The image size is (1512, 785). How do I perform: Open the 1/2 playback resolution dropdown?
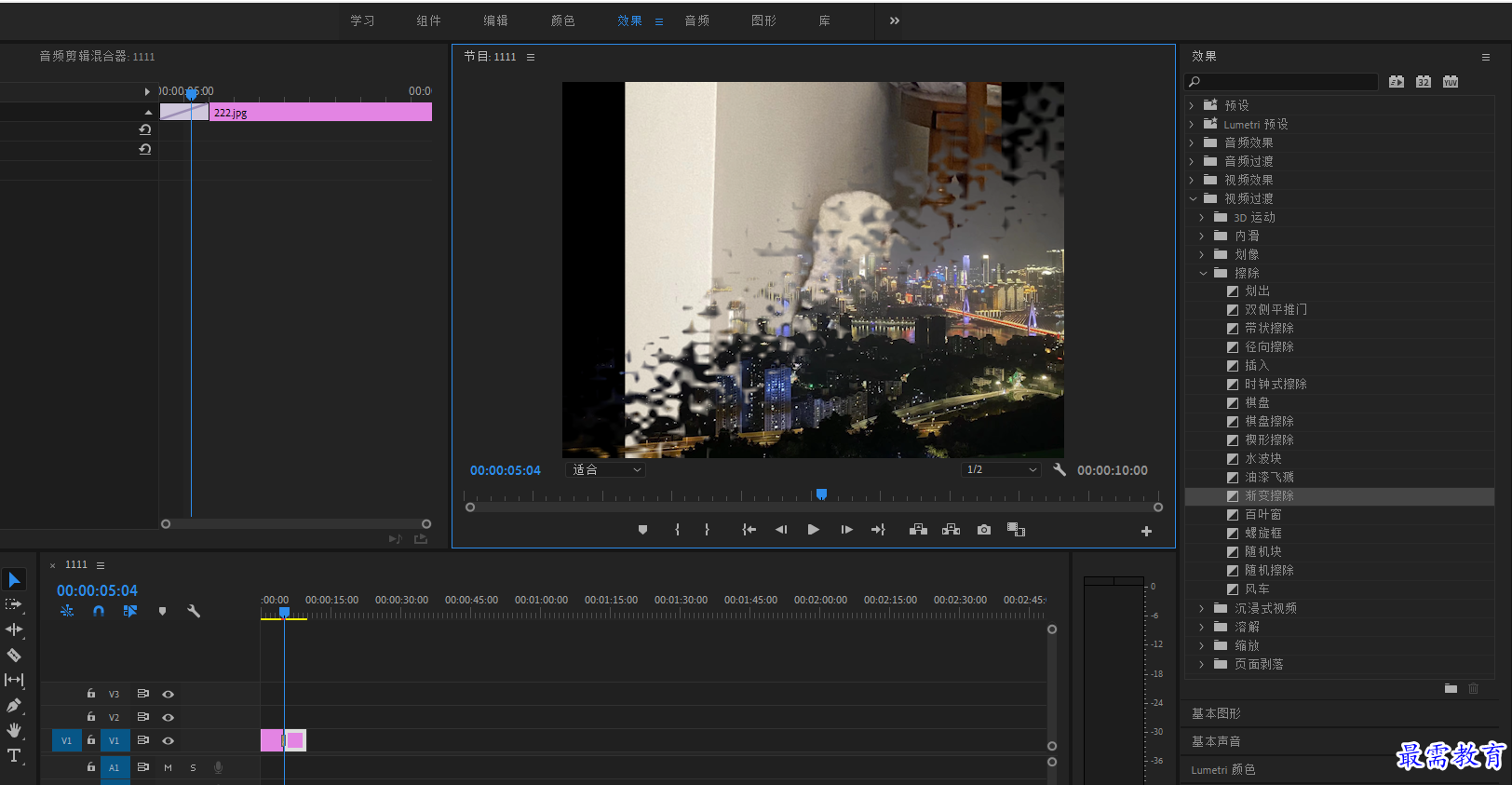[1001, 470]
